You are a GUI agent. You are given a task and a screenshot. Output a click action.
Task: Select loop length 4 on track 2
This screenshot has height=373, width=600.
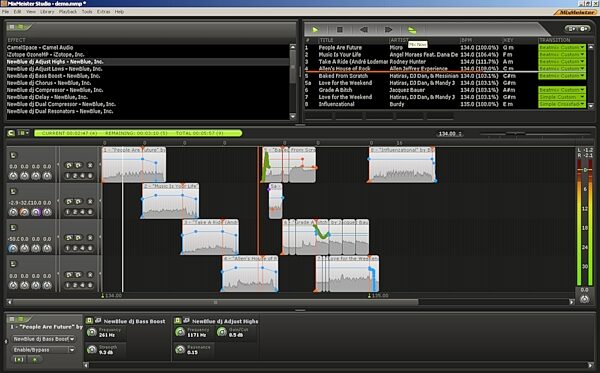click(83, 212)
